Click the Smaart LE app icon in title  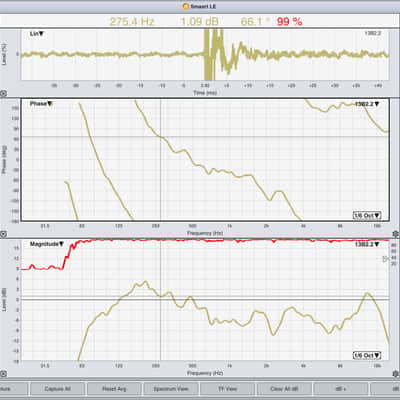tap(186, 6)
